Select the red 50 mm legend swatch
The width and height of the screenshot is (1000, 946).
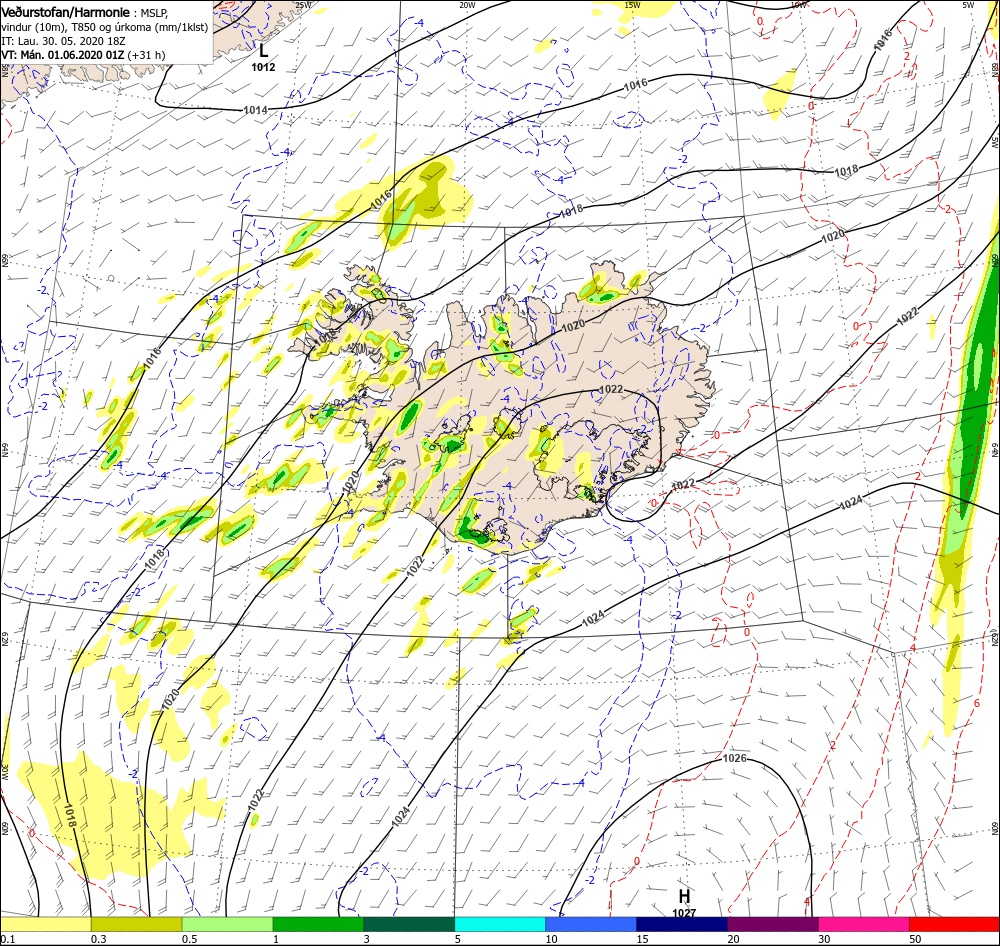tap(954, 924)
